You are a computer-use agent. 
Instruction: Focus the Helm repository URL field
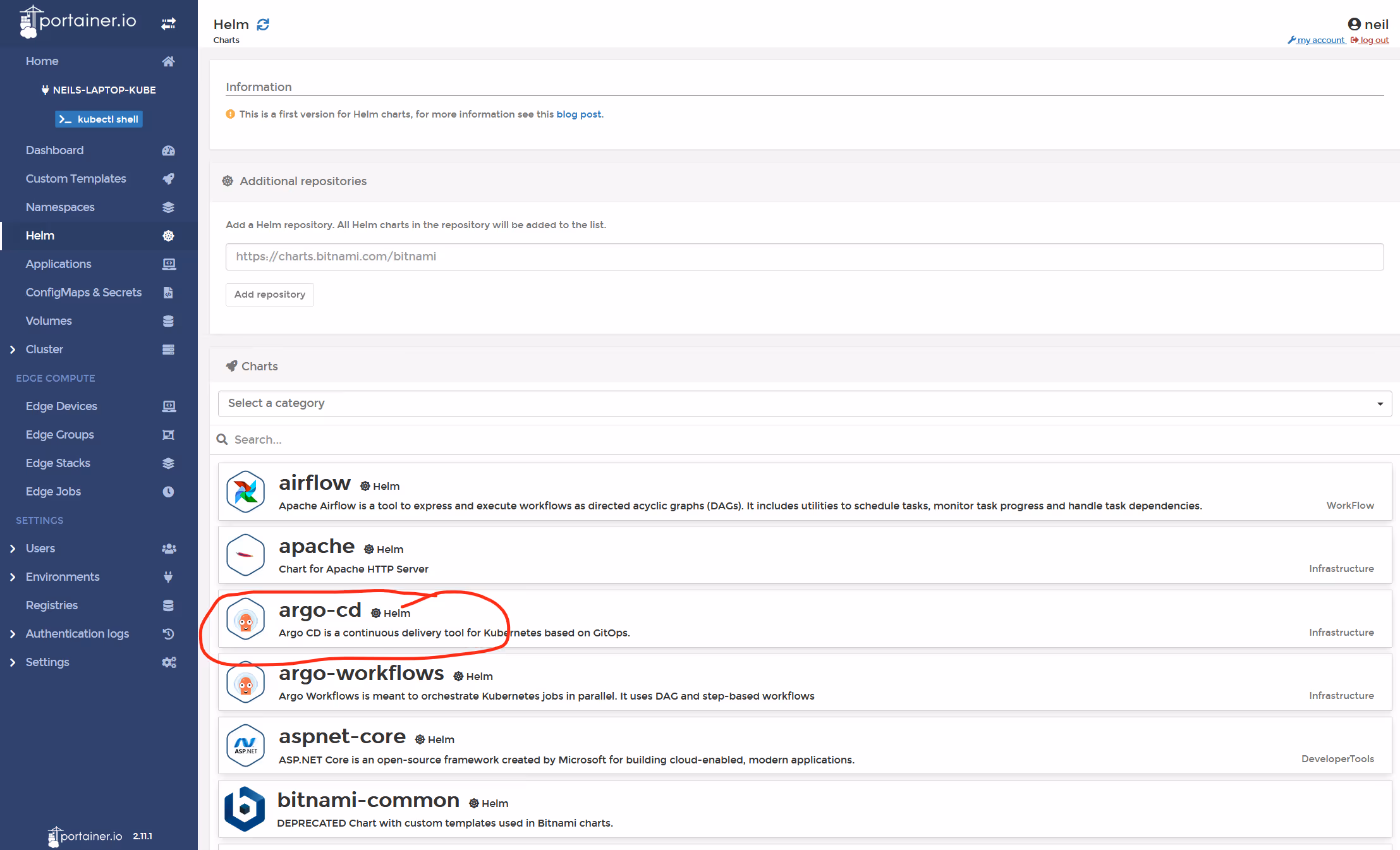805,257
